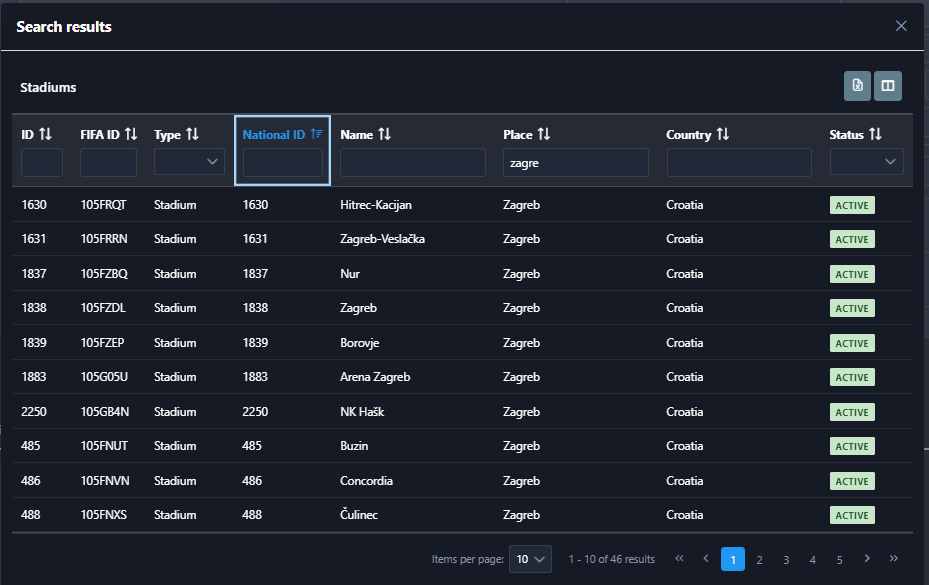Image resolution: width=929 pixels, height=585 pixels.
Task: Select the Arena Zagreb stadium row
Action: (375, 377)
